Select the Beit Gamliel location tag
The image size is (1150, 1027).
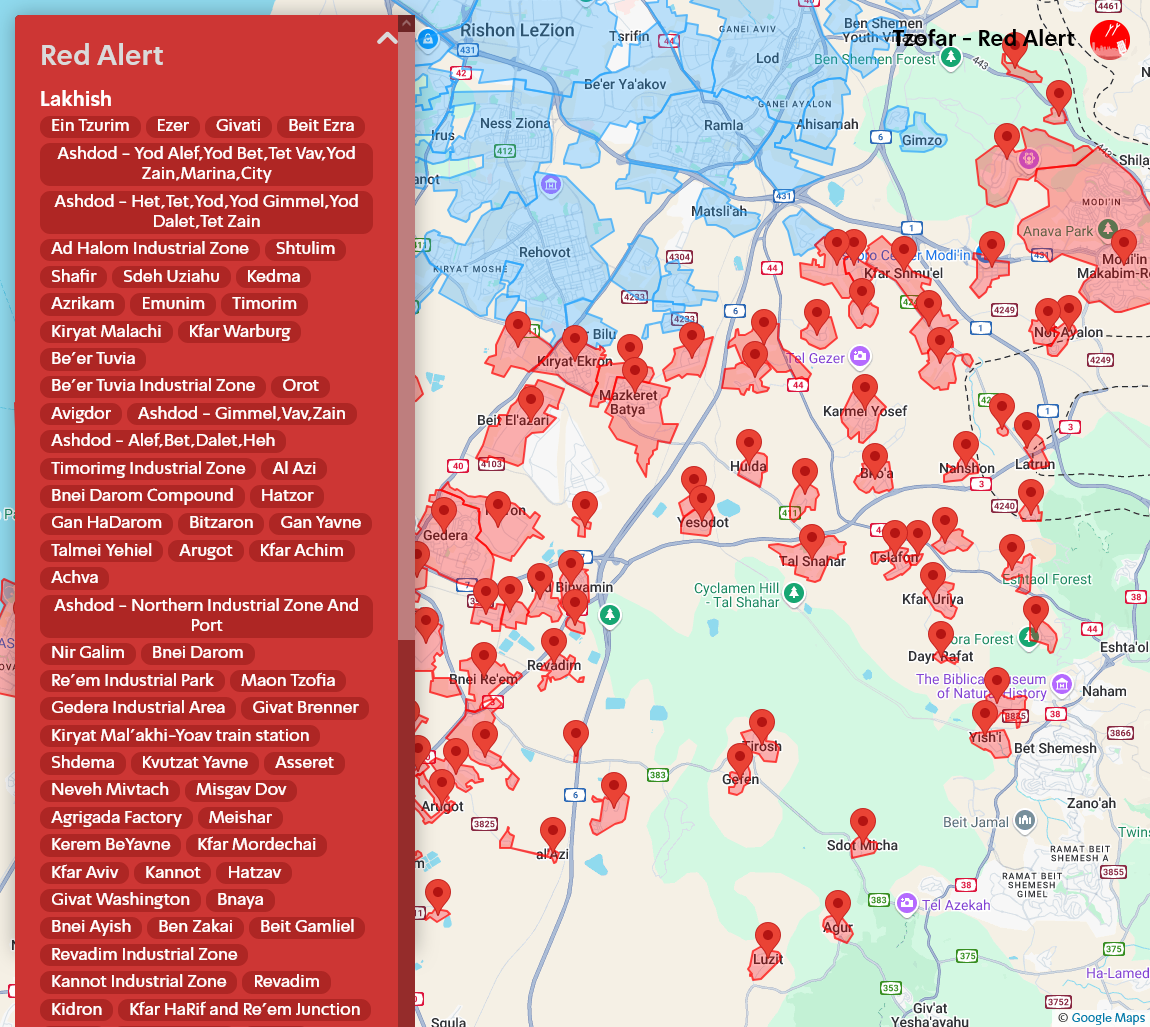click(x=307, y=927)
